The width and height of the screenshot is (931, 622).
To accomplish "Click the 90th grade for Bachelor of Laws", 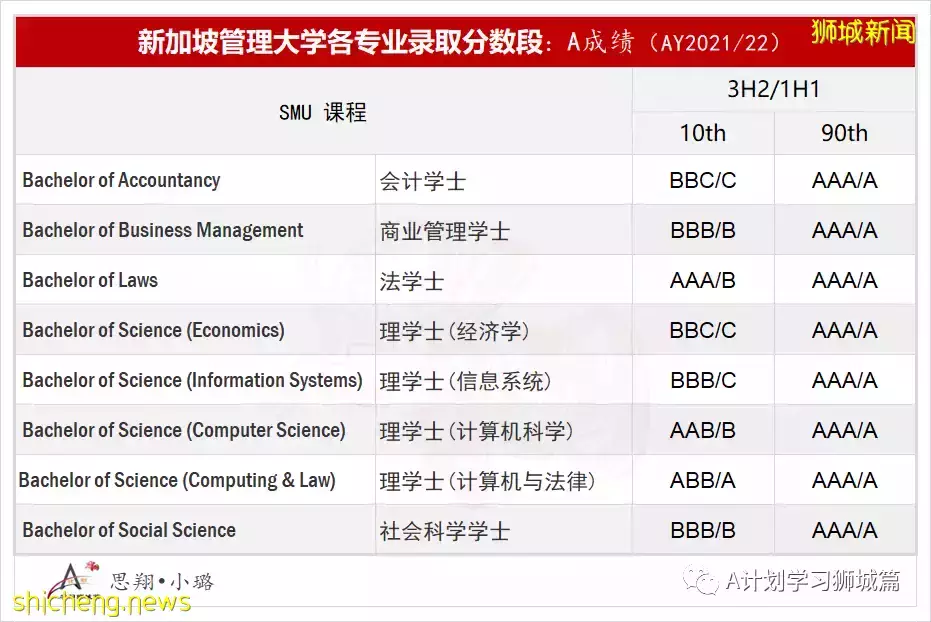I will click(x=844, y=280).
